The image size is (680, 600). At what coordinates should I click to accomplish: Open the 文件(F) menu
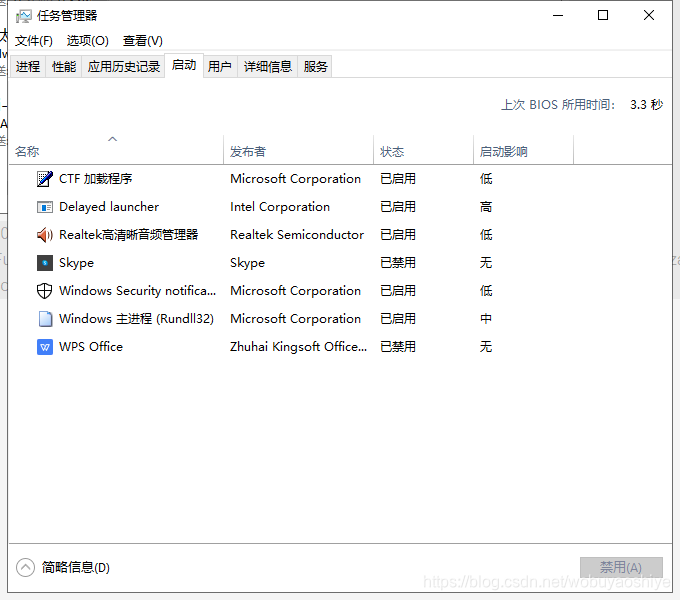[x=34, y=41]
